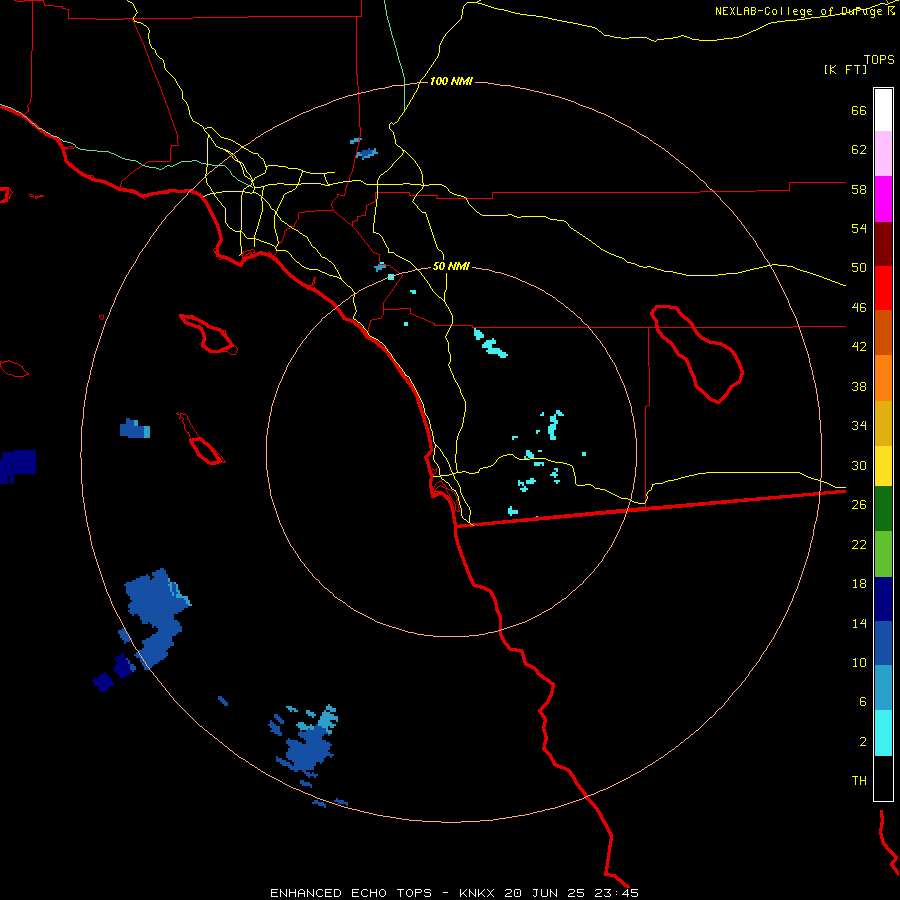Click the "26" scale label
The width and height of the screenshot is (900, 900).
click(x=859, y=505)
